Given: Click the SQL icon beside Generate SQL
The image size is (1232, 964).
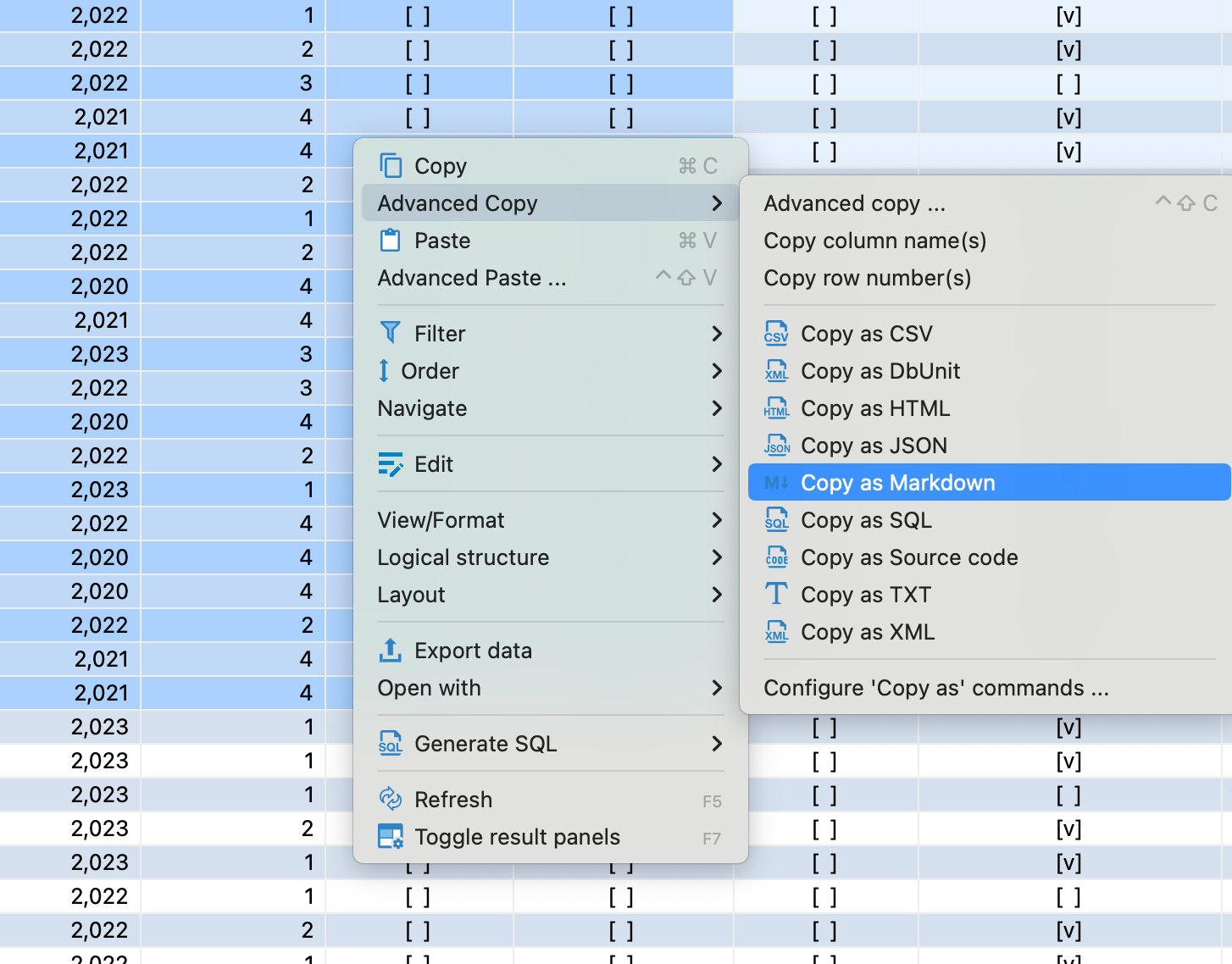Looking at the screenshot, I should coord(390,744).
